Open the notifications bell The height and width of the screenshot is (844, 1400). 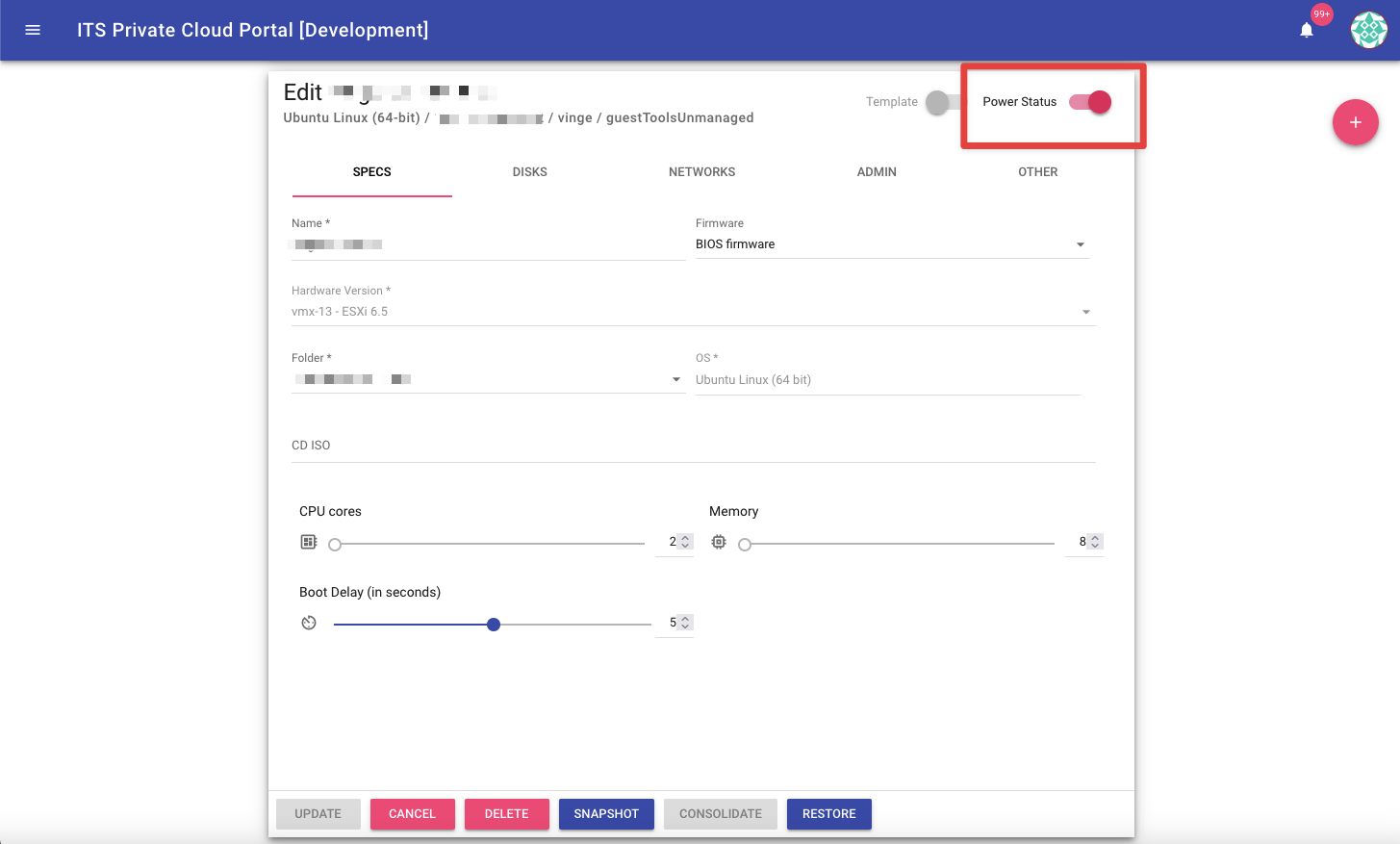point(1307,30)
